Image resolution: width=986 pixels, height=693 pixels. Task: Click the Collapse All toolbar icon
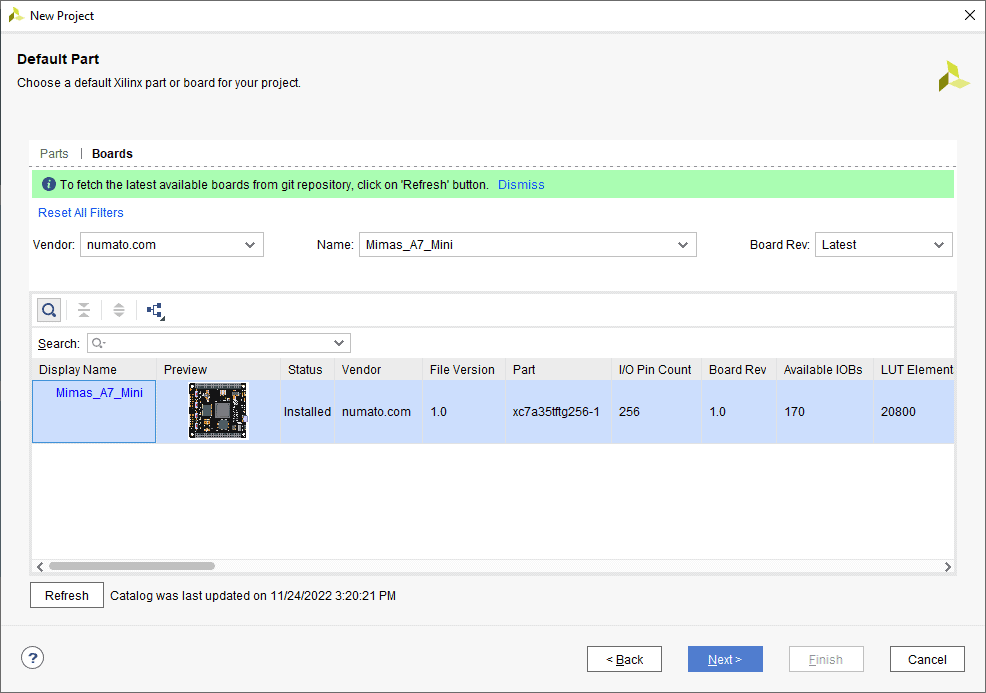click(84, 310)
